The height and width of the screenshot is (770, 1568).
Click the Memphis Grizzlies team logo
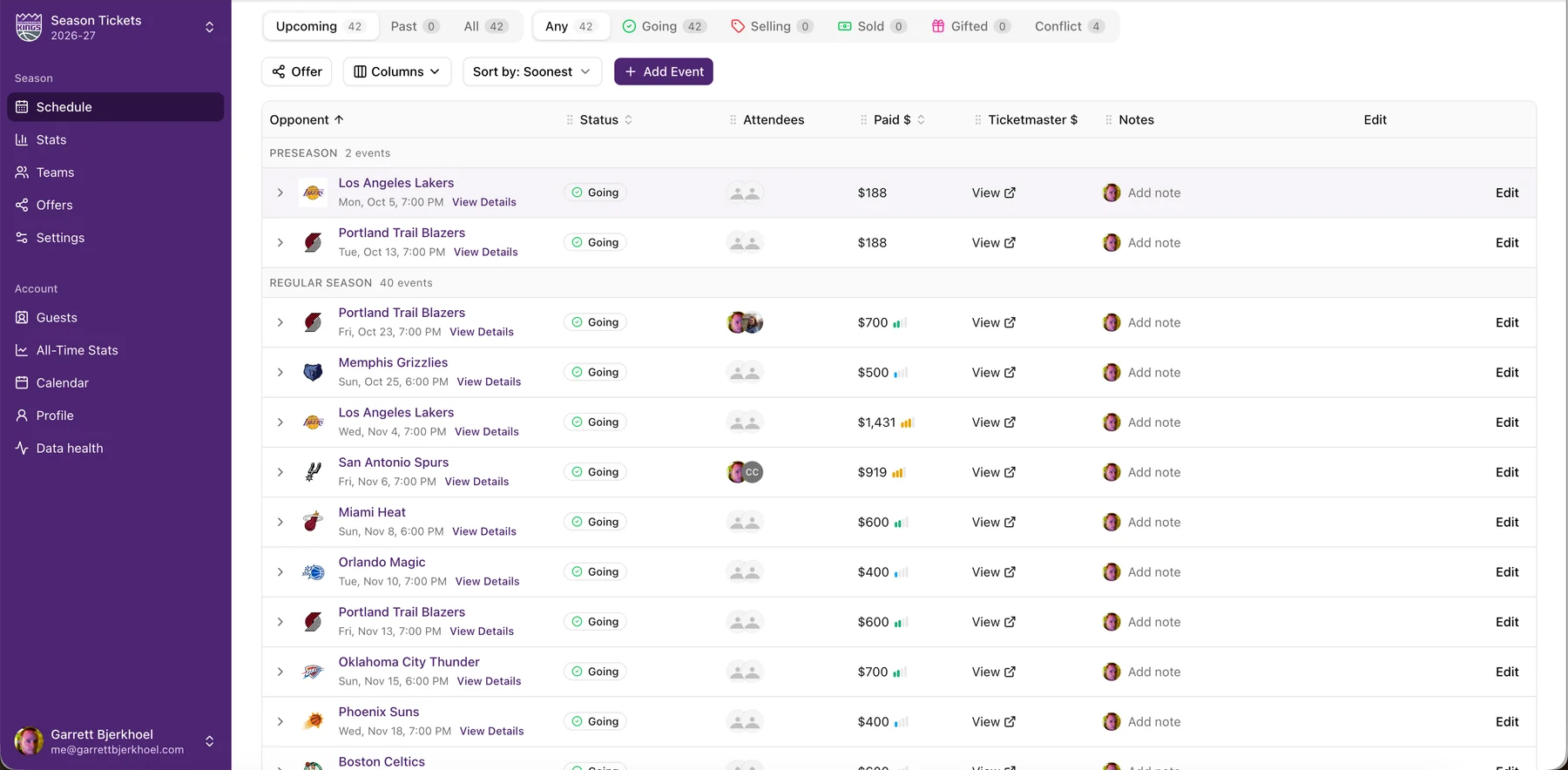click(313, 372)
